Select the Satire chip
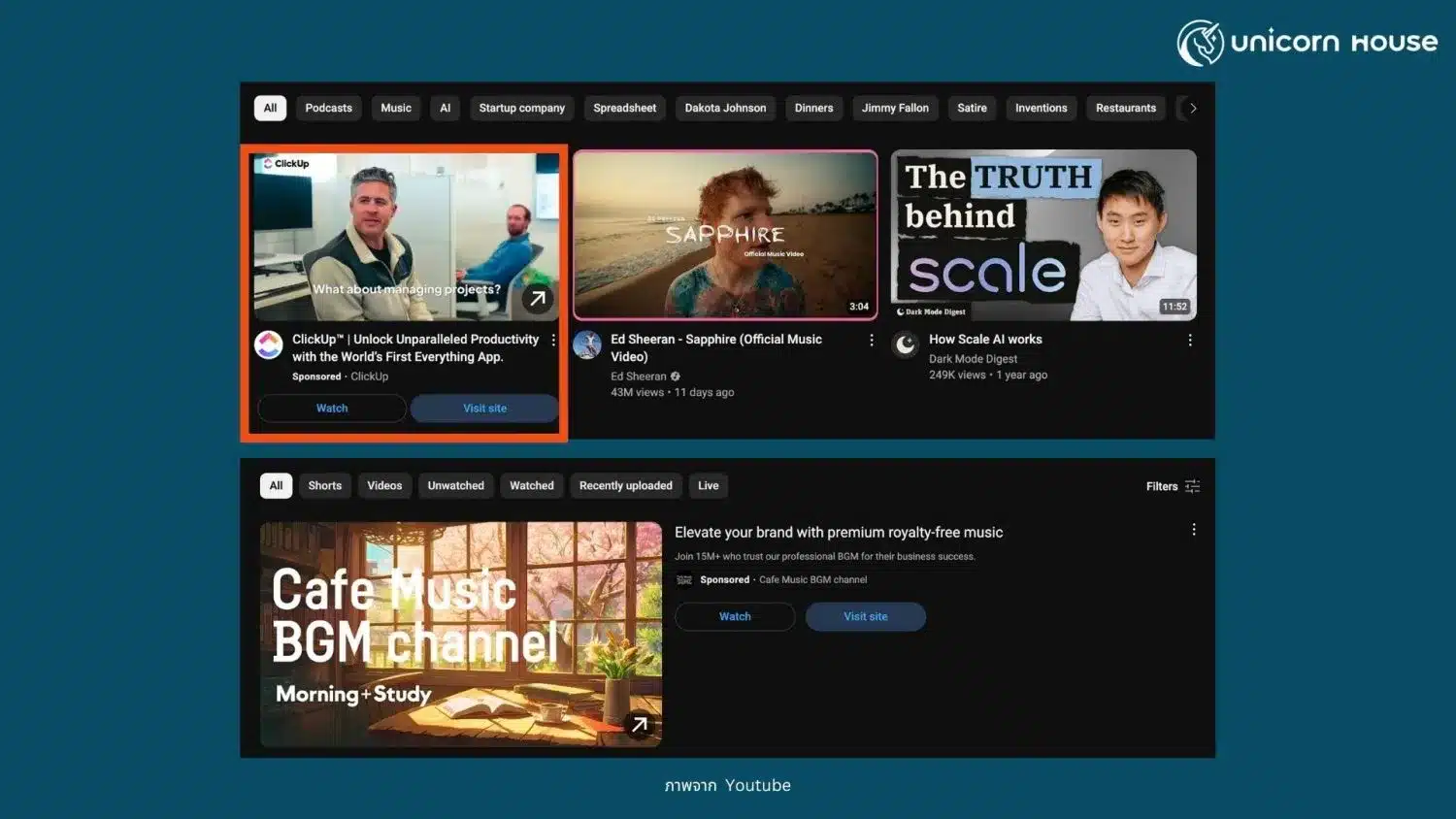The image size is (1456, 819). pyautogui.click(x=972, y=108)
